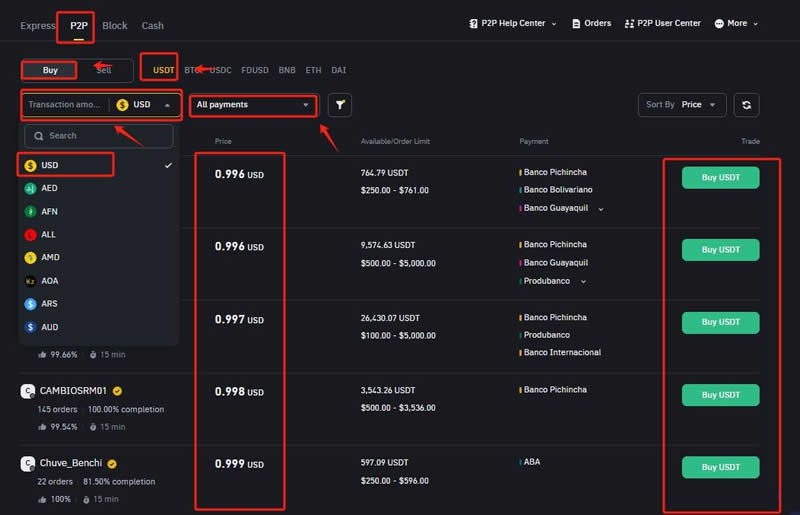The image size is (800, 515).
Task: Click the ABA payment label
Action: (532, 462)
